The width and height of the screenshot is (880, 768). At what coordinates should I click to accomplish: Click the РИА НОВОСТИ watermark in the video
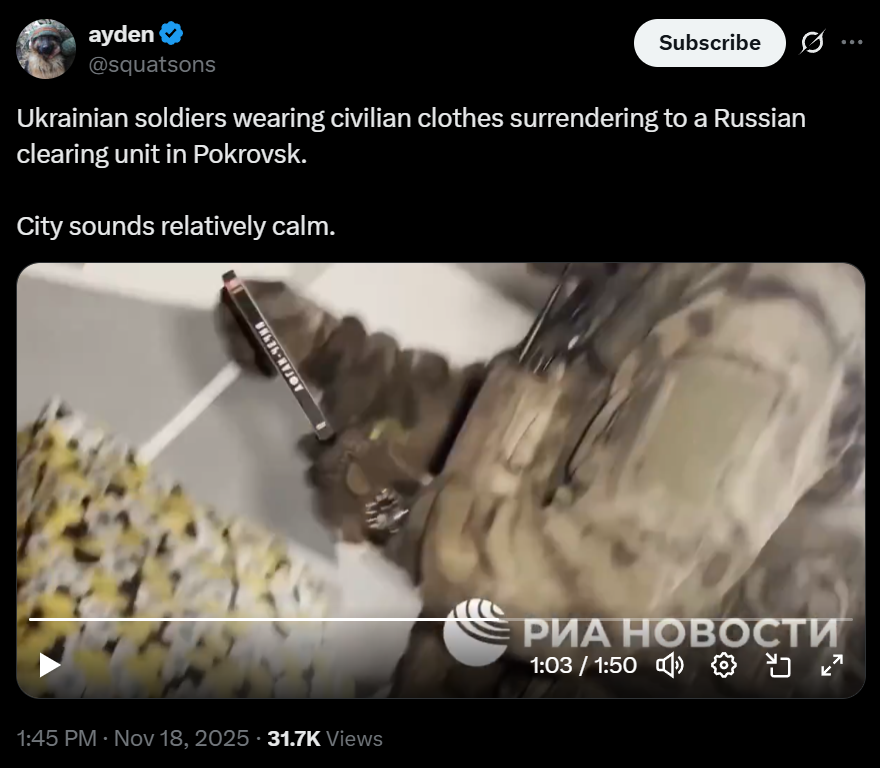640,632
